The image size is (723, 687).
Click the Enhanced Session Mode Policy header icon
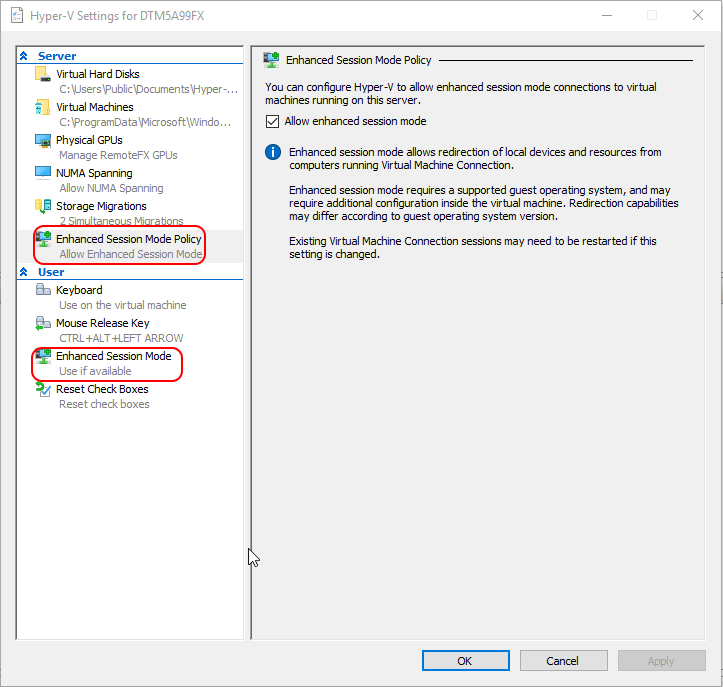point(271,60)
